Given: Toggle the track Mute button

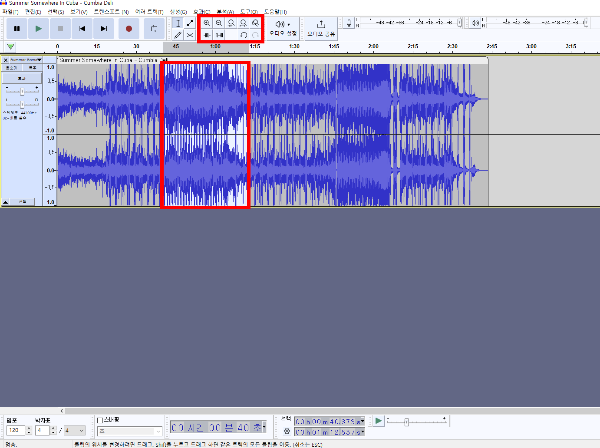Looking at the screenshot, I should click(x=11, y=68).
